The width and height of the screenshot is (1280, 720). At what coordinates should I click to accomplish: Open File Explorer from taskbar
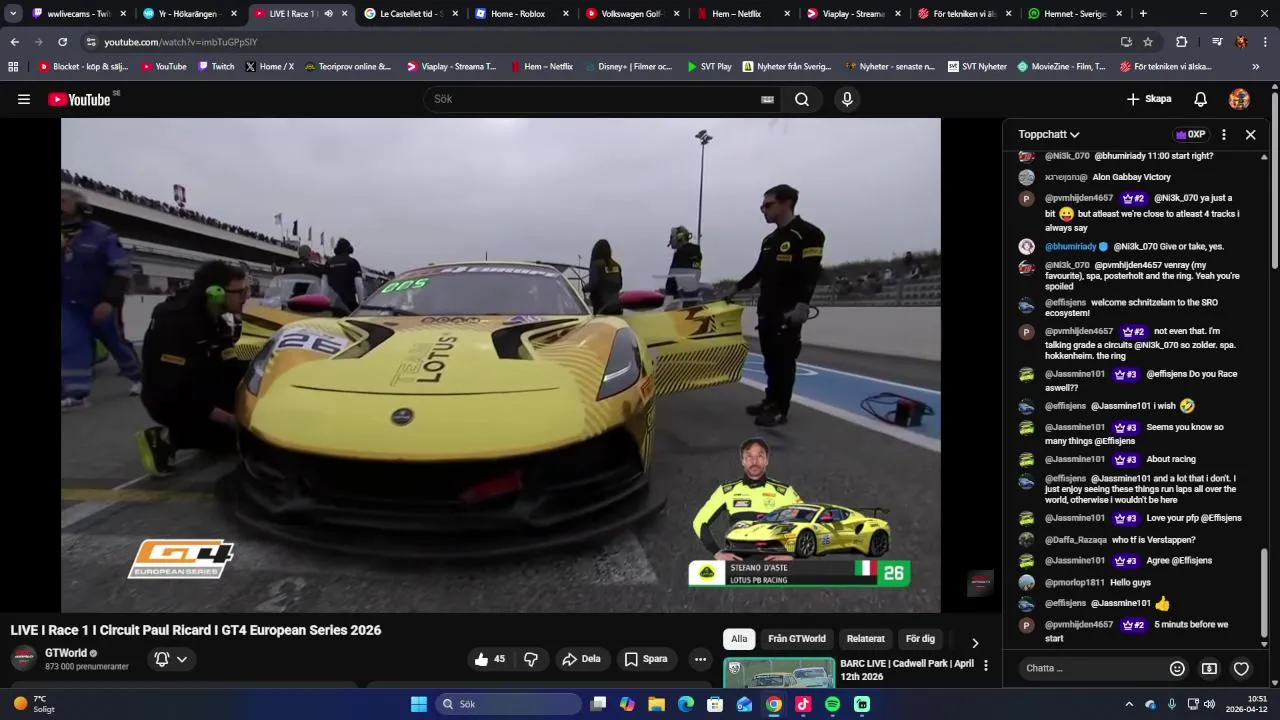pyautogui.click(x=656, y=704)
